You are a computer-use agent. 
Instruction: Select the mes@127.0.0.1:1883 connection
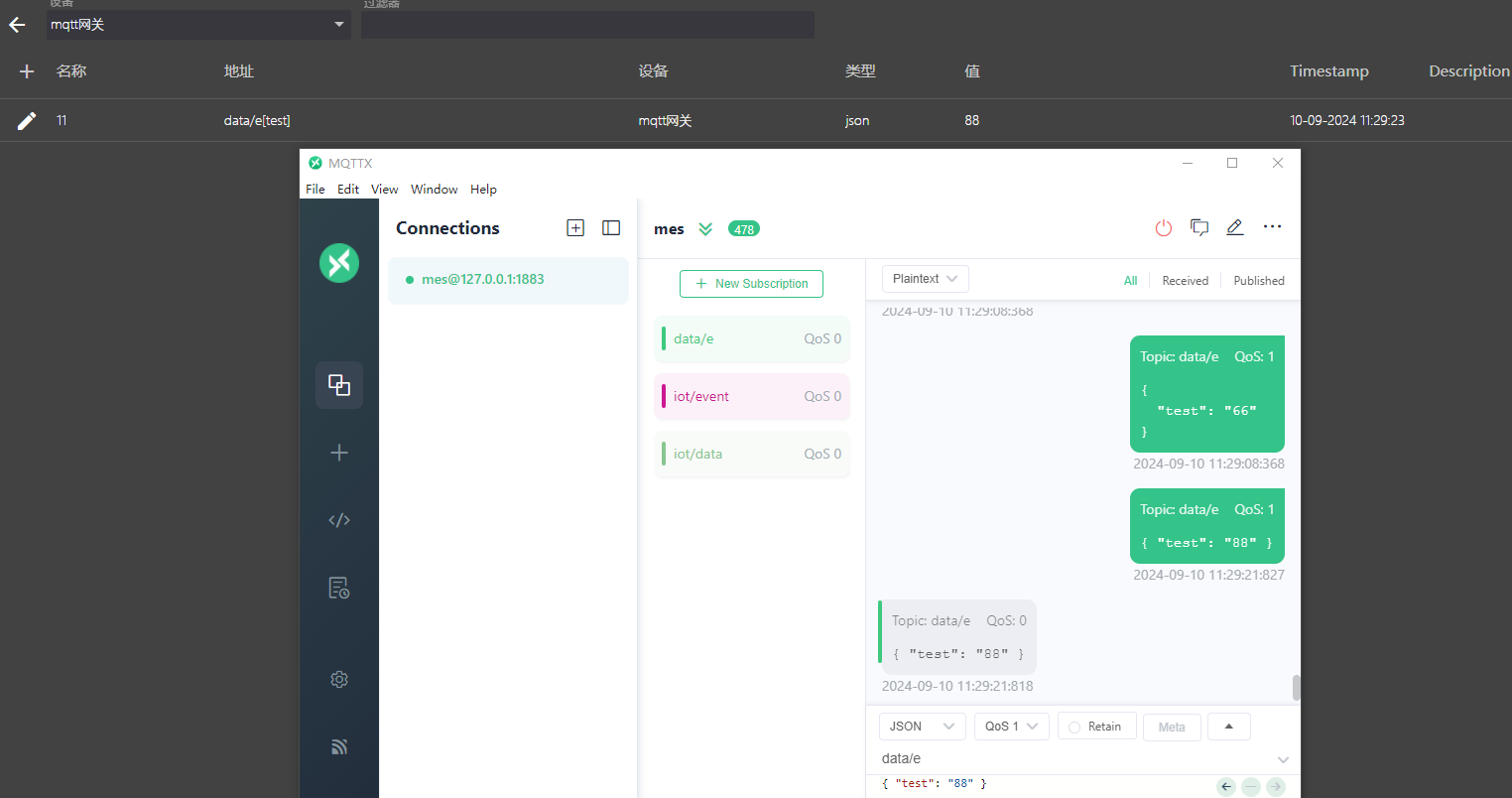pyautogui.click(x=508, y=280)
